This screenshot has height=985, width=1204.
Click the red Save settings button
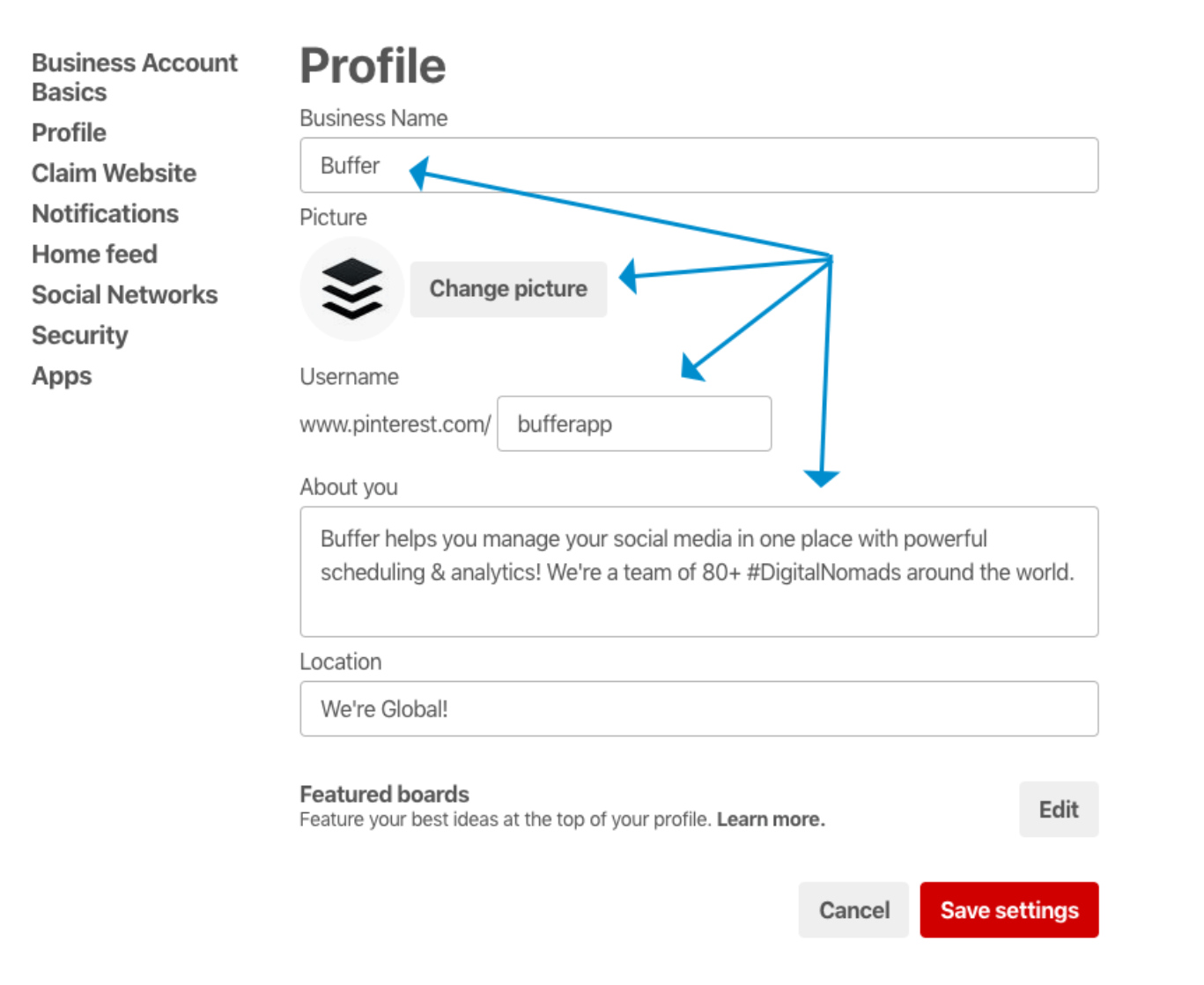[1009, 910]
